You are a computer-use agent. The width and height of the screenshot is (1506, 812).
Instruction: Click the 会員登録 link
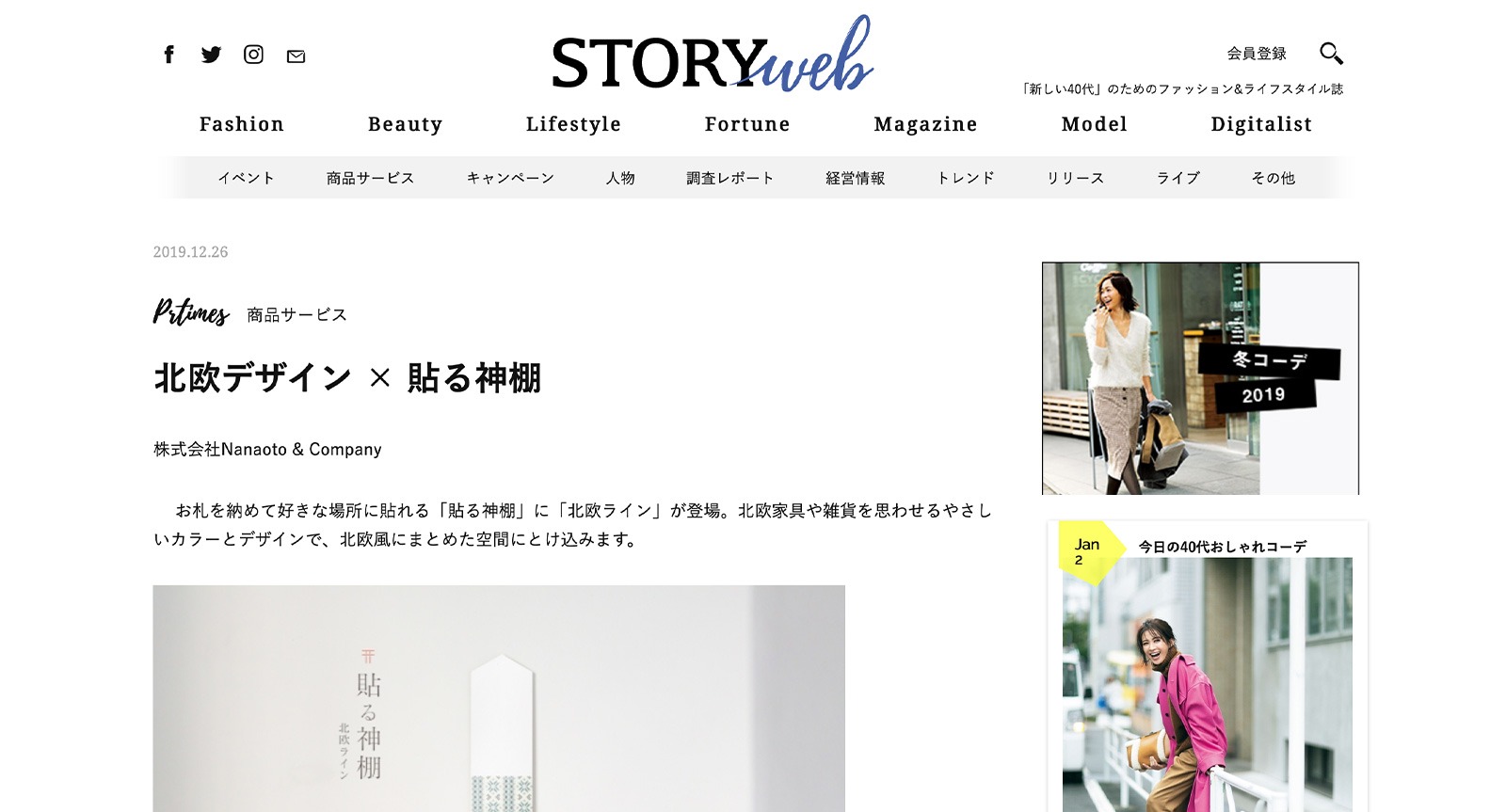click(1257, 54)
